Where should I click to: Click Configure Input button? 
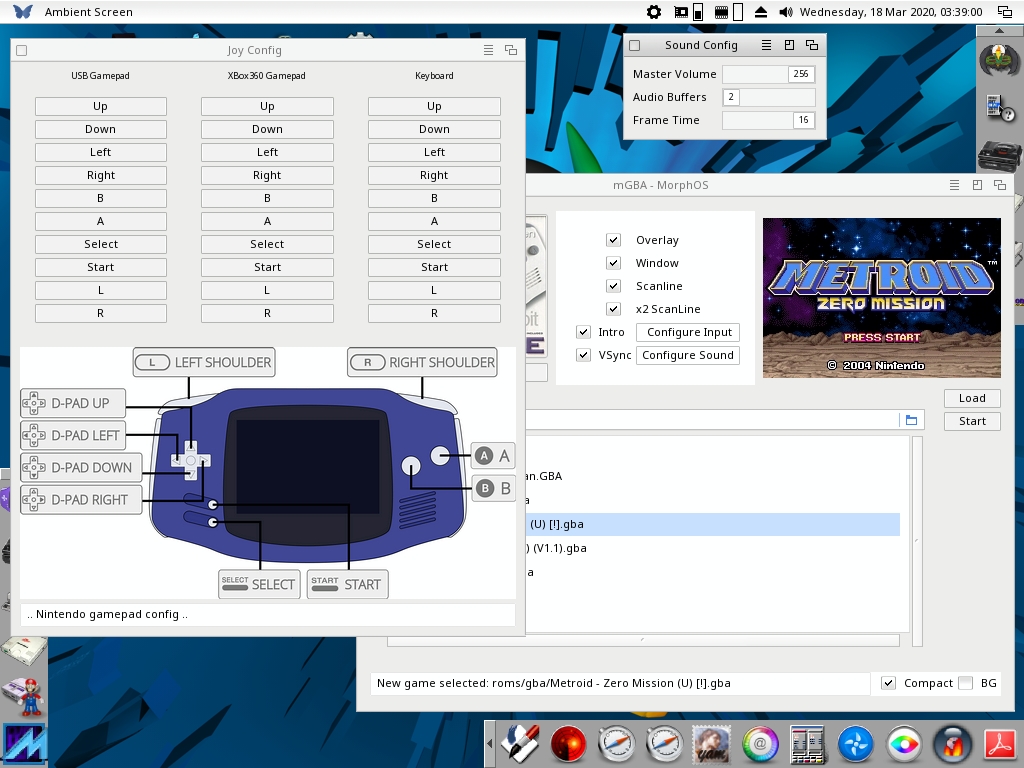688,332
